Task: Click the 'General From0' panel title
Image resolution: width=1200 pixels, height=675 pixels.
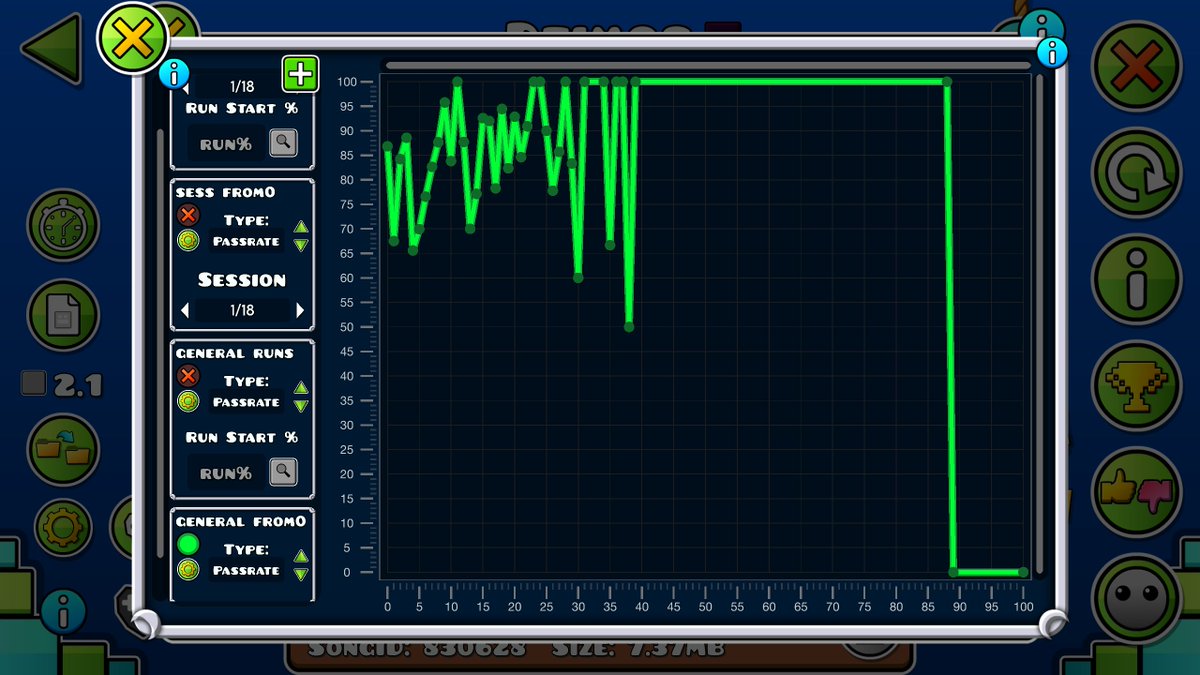Action: 241,521
